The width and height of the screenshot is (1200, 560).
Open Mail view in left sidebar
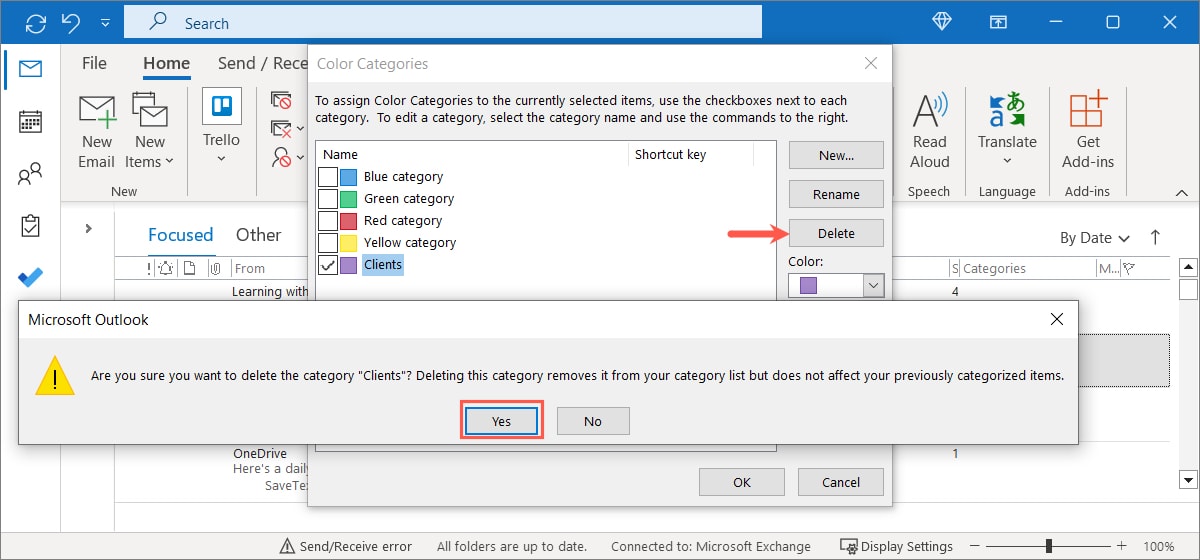(30, 69)
